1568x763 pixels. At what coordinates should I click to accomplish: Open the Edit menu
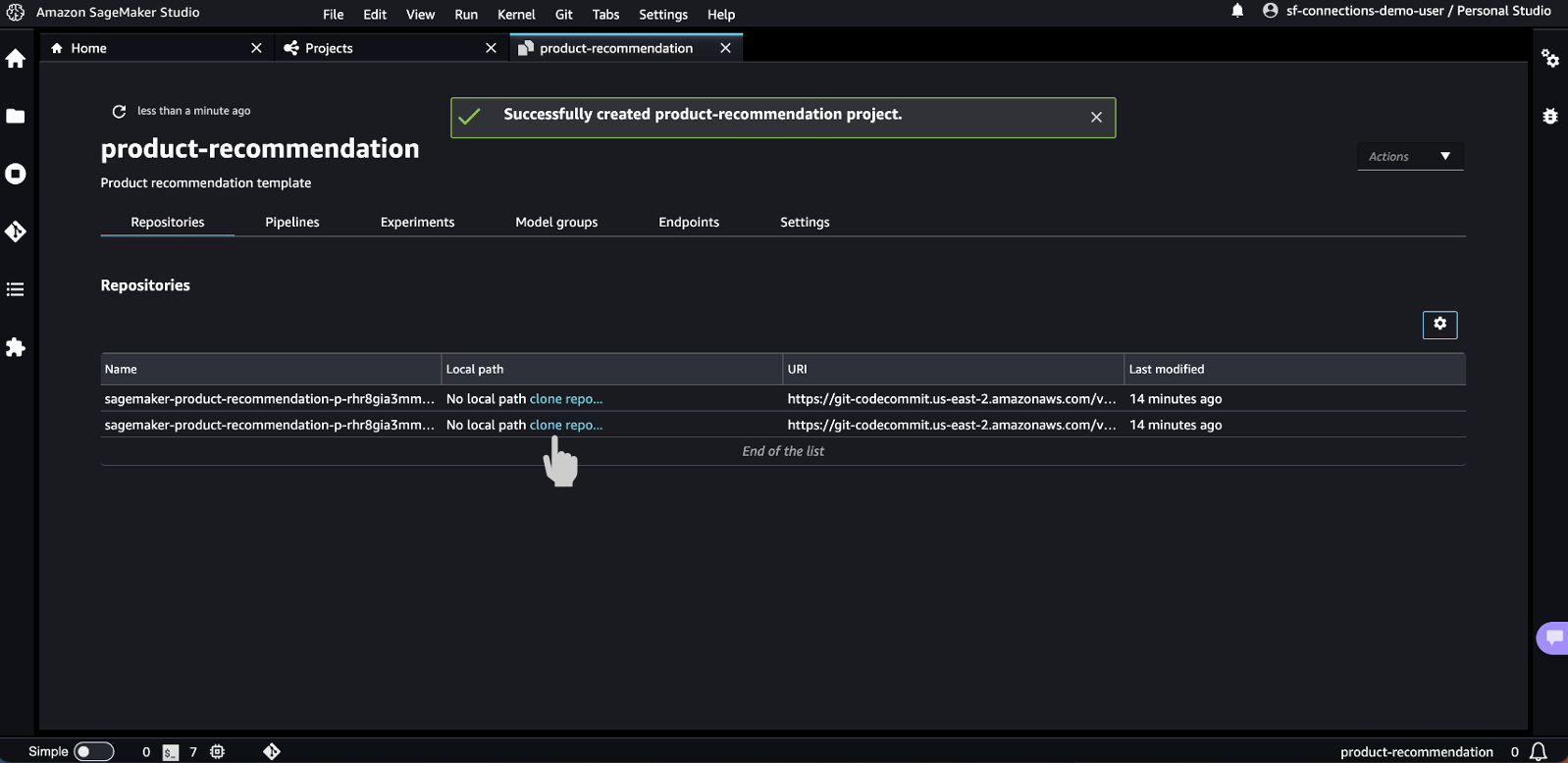[375, 15]
